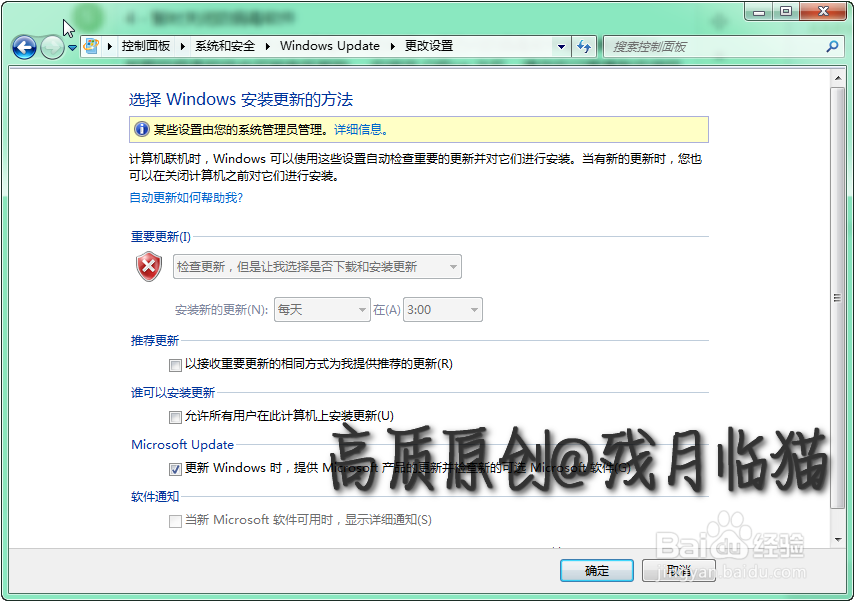Viewport: 855px width, 602px height.
Task: Click the red shield warning icon
Action: 149,267
